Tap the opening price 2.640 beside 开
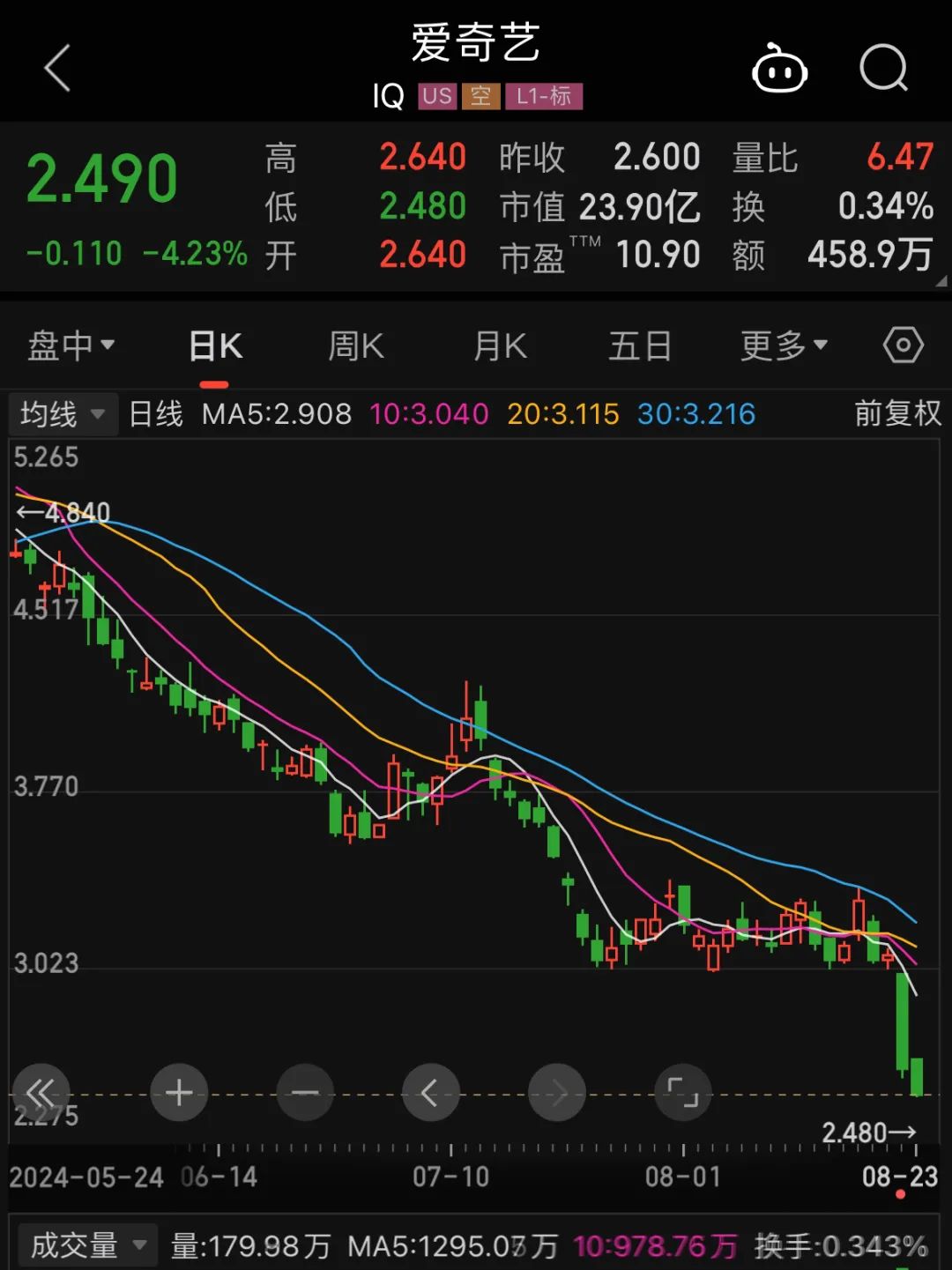952x1270 pixels. (x=422, y=255)
